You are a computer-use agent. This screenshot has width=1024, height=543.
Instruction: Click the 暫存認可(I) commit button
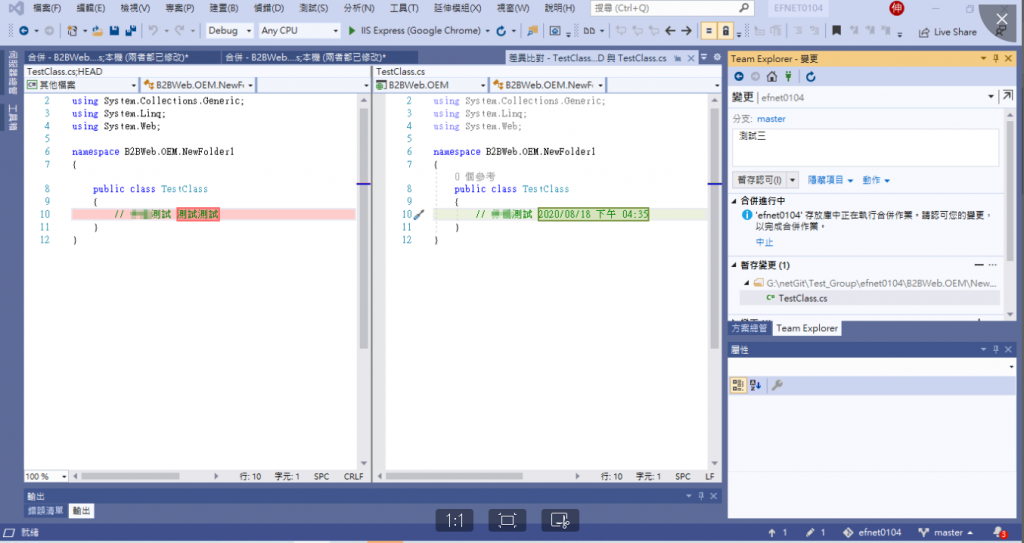point(760,180)
